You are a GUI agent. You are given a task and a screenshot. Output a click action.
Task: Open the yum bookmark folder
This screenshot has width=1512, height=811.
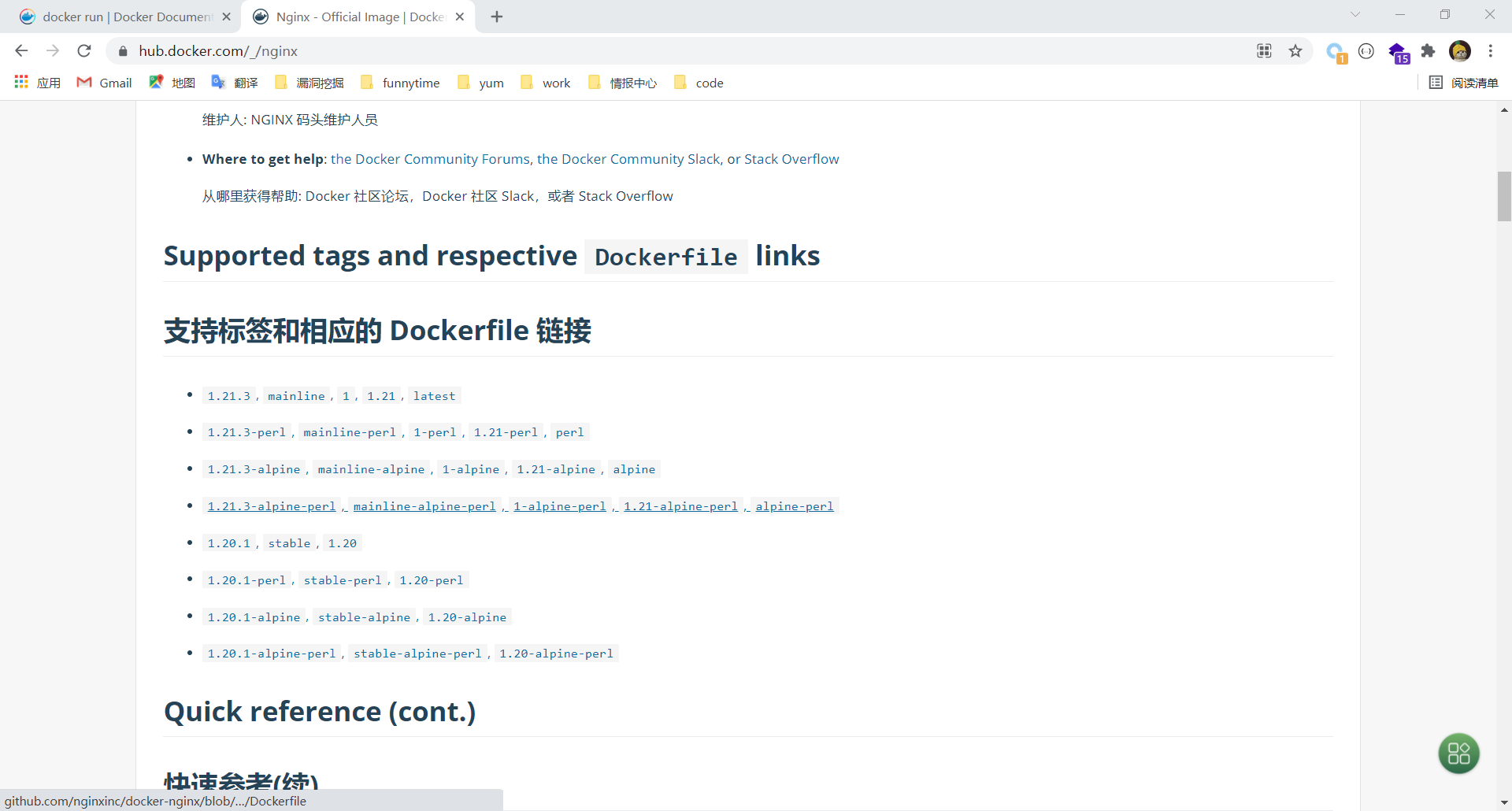480,83
